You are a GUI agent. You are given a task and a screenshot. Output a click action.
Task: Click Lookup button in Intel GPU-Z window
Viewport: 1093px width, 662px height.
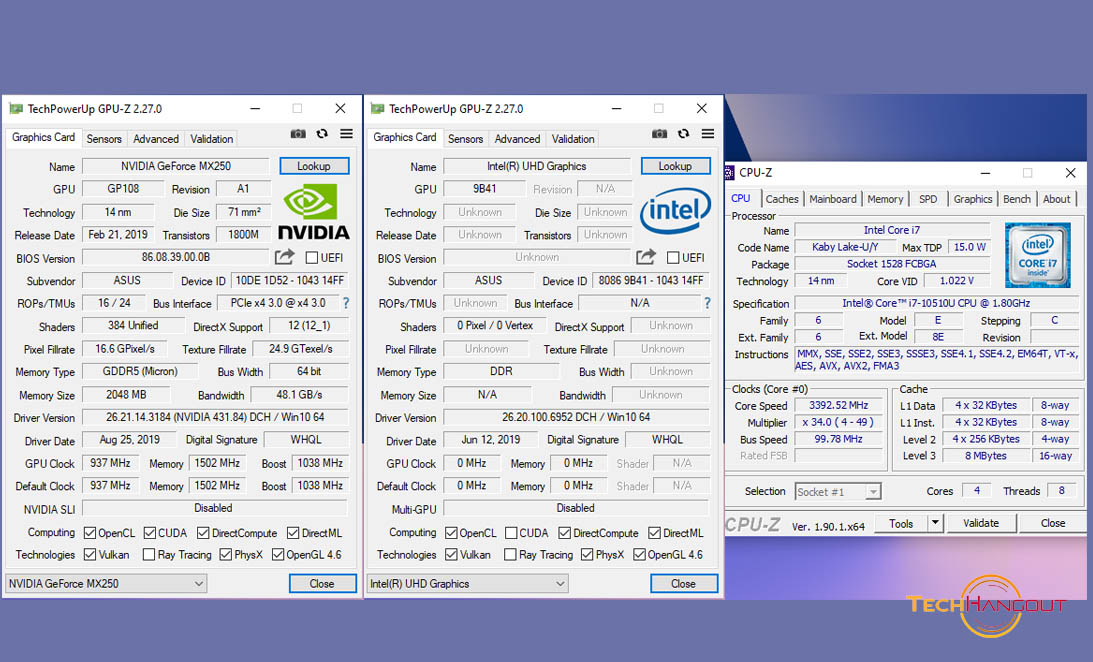click(675, 166)
